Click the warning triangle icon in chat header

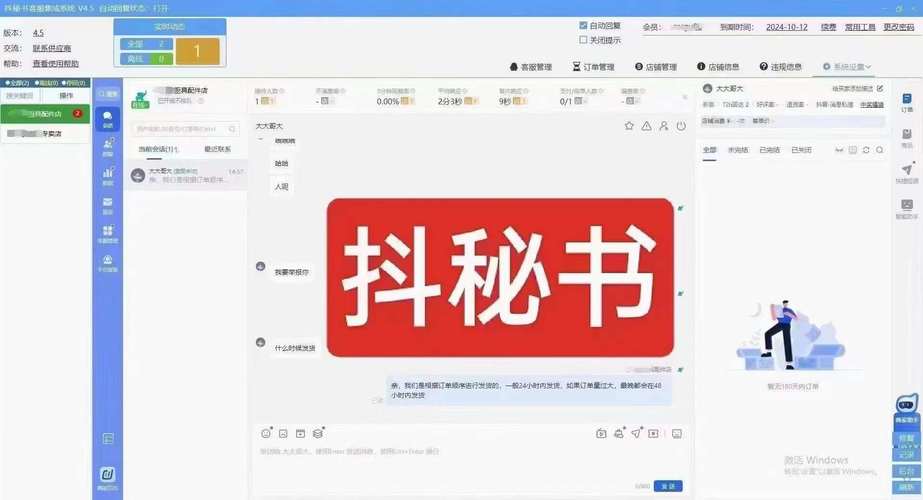[x=646, y=126]
